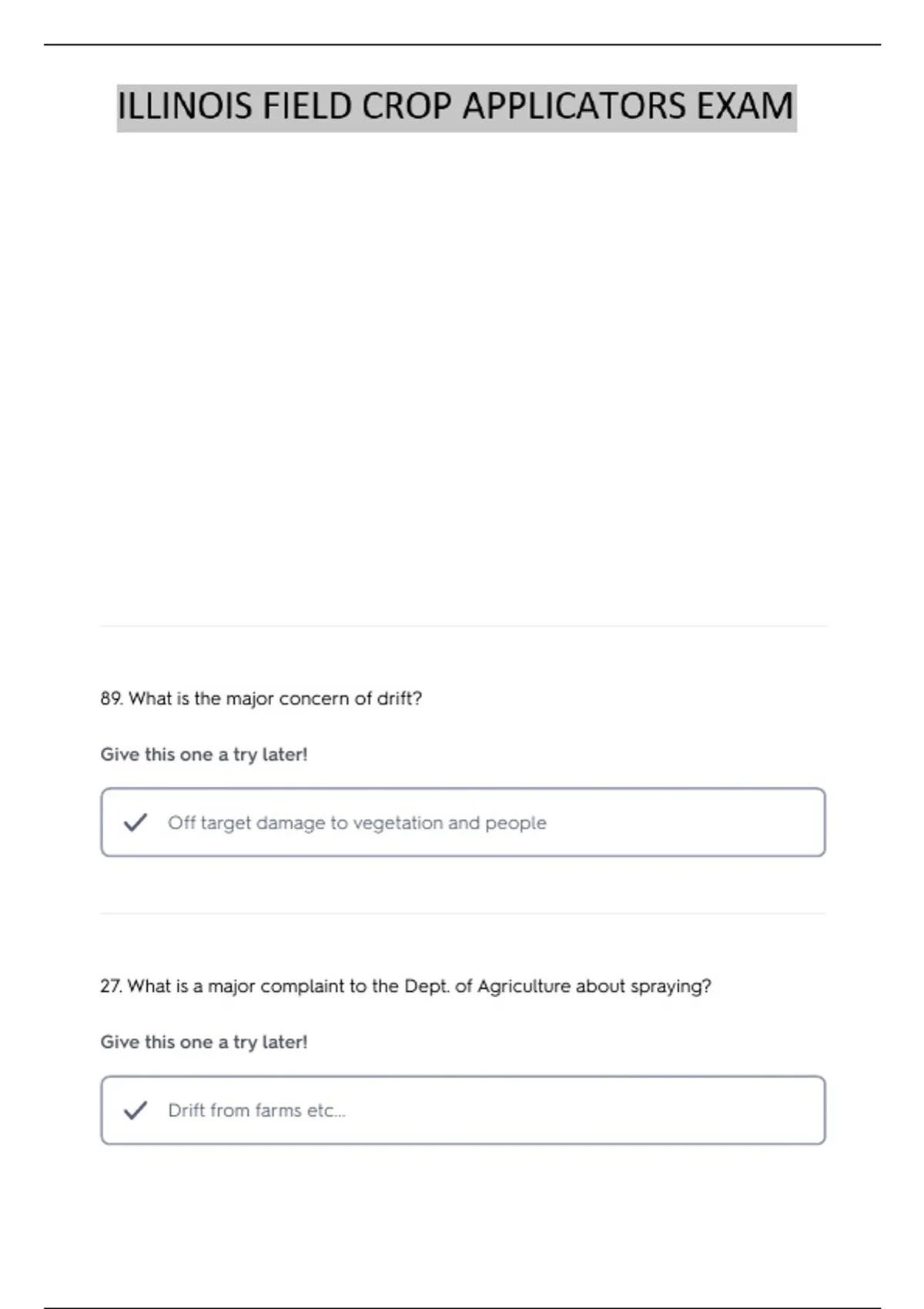Click checkmark icon beside Off target damage answer
The width and height of the screenshot is (924, 1309).
(x=136, y=822)
